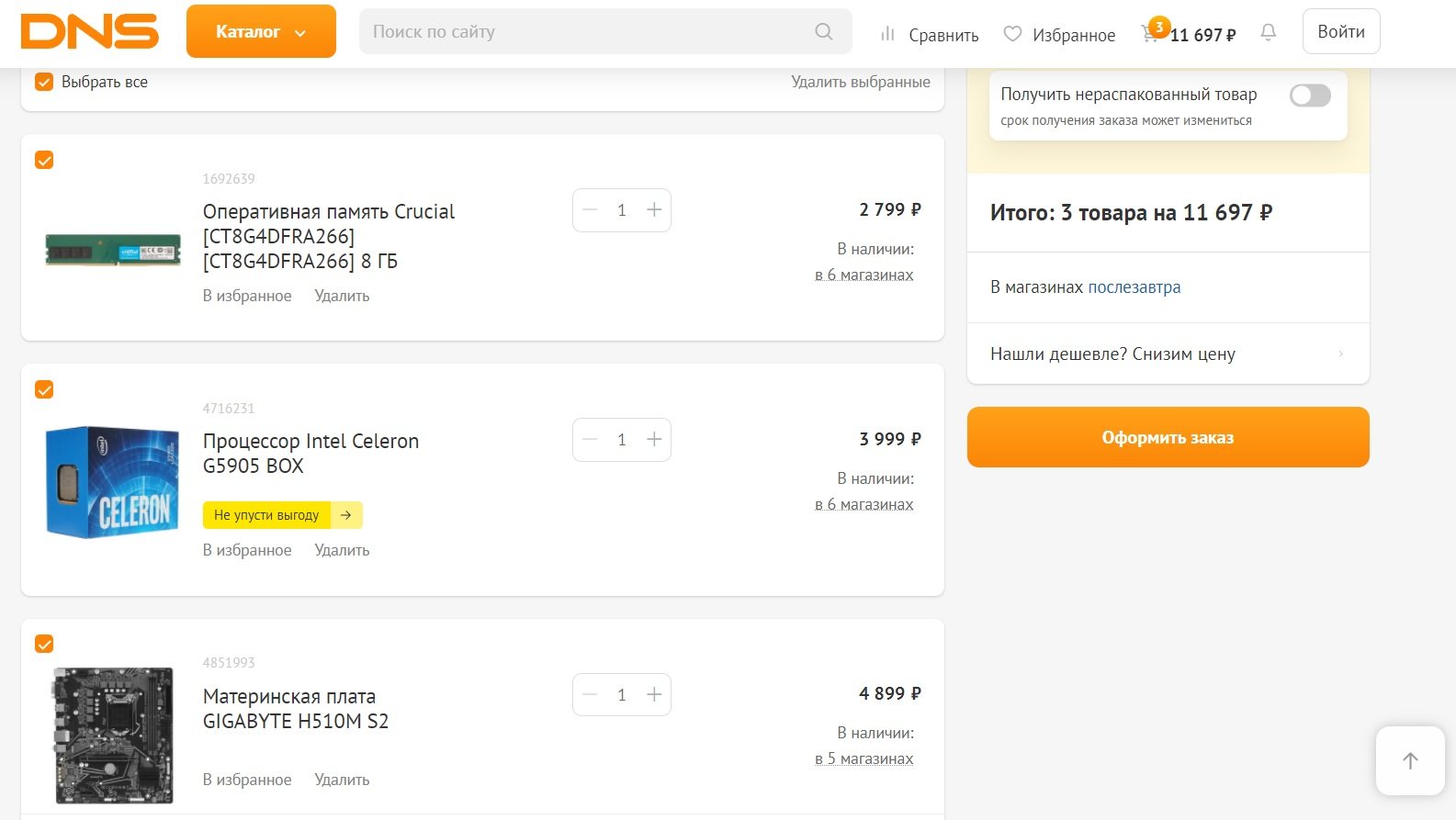
Task: Click Итого: 3 товара на 11 697 ₽
Action: point(1131,213)
